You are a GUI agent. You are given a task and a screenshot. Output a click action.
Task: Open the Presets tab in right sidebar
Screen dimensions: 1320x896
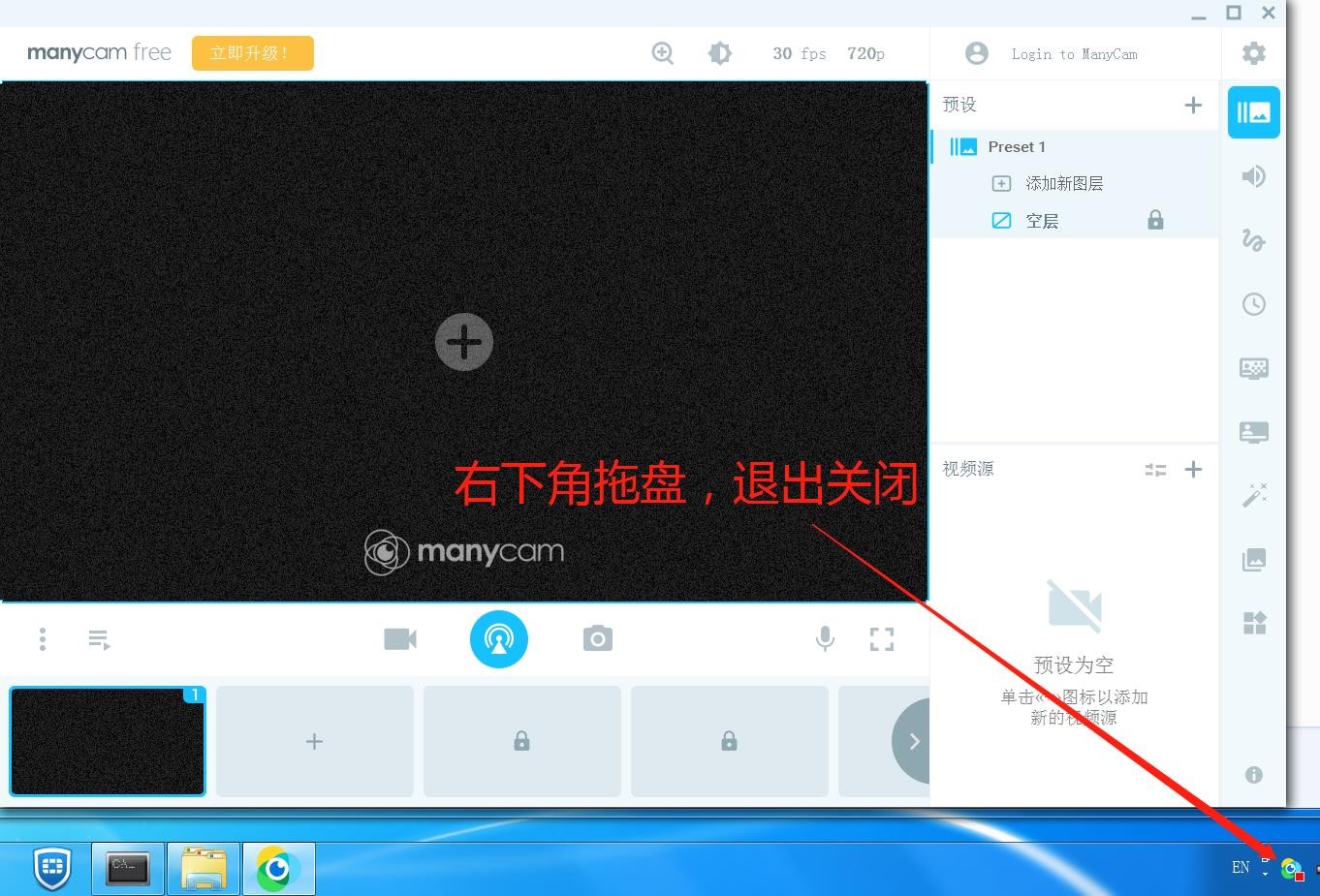(1254, 112)
